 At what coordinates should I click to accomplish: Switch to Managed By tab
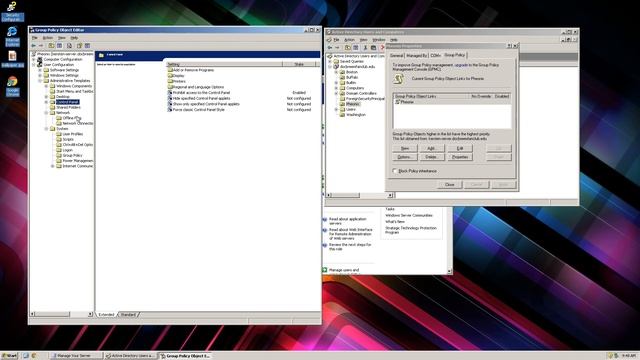(x=416, y=55)
